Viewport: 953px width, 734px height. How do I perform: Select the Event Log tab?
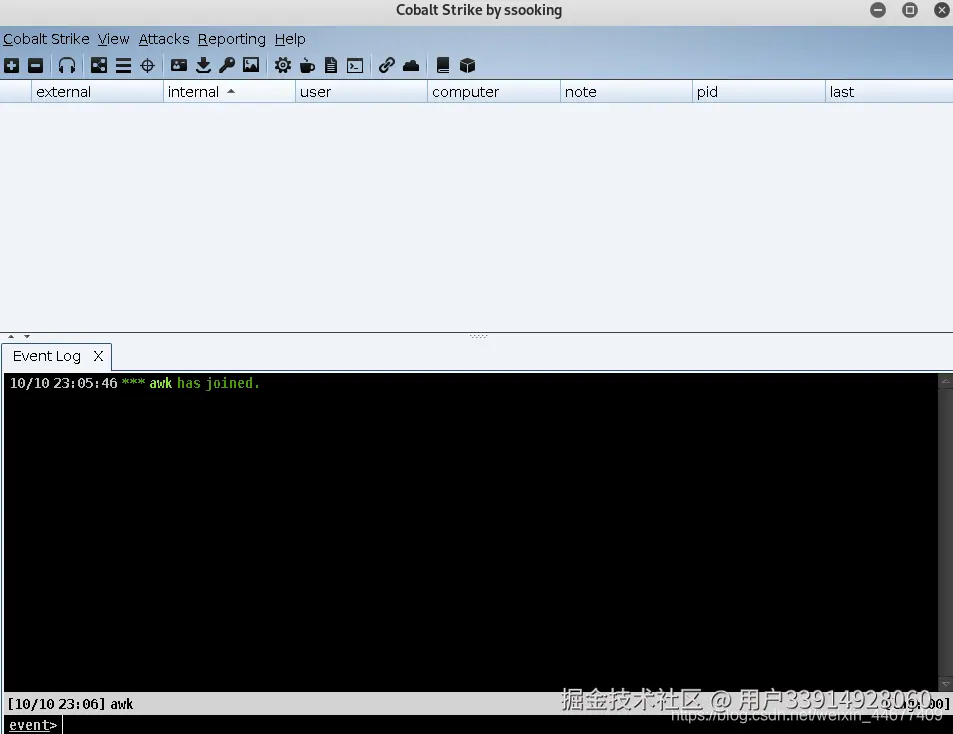point(47,356)
